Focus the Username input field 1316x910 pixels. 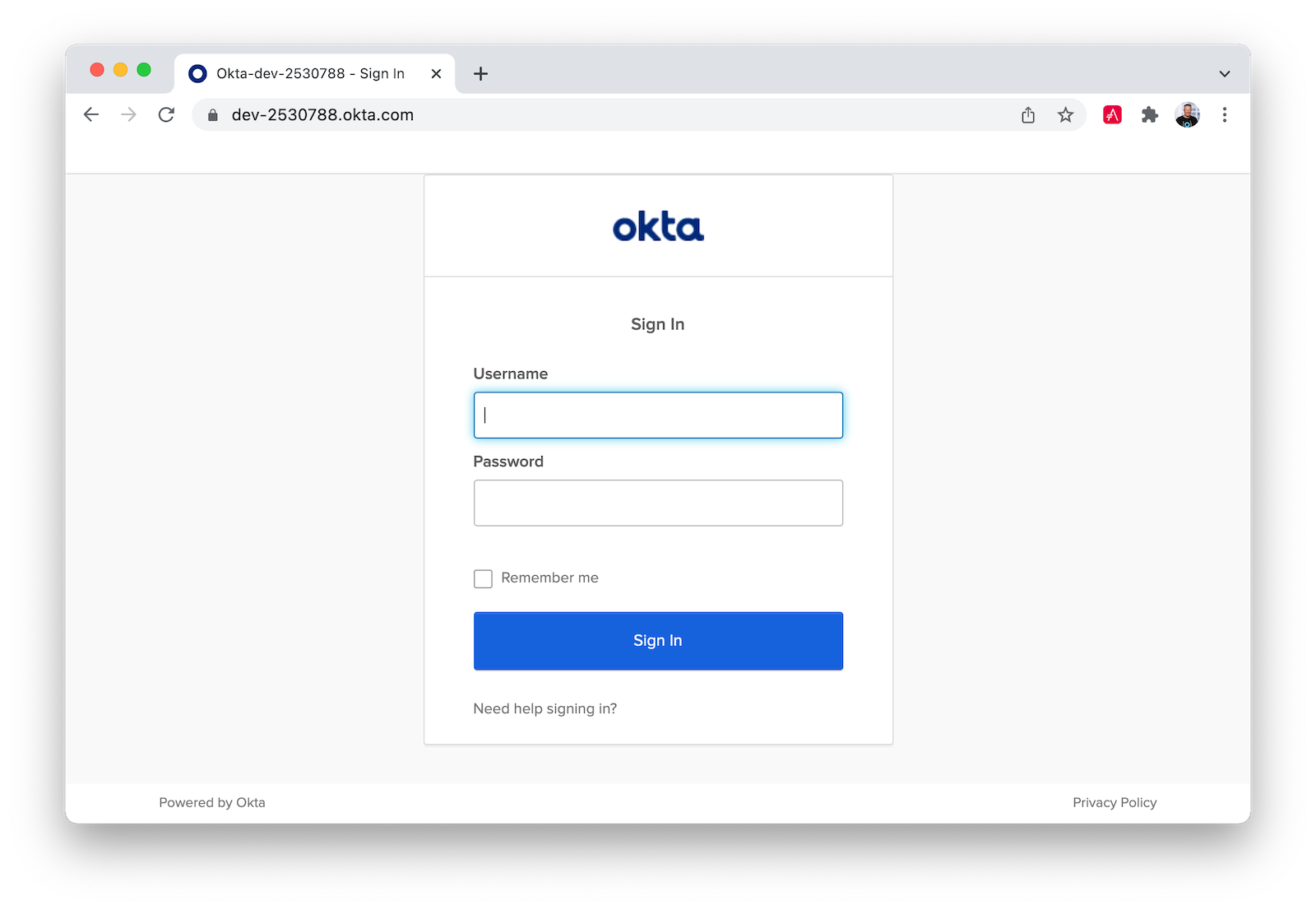[658, 416]
